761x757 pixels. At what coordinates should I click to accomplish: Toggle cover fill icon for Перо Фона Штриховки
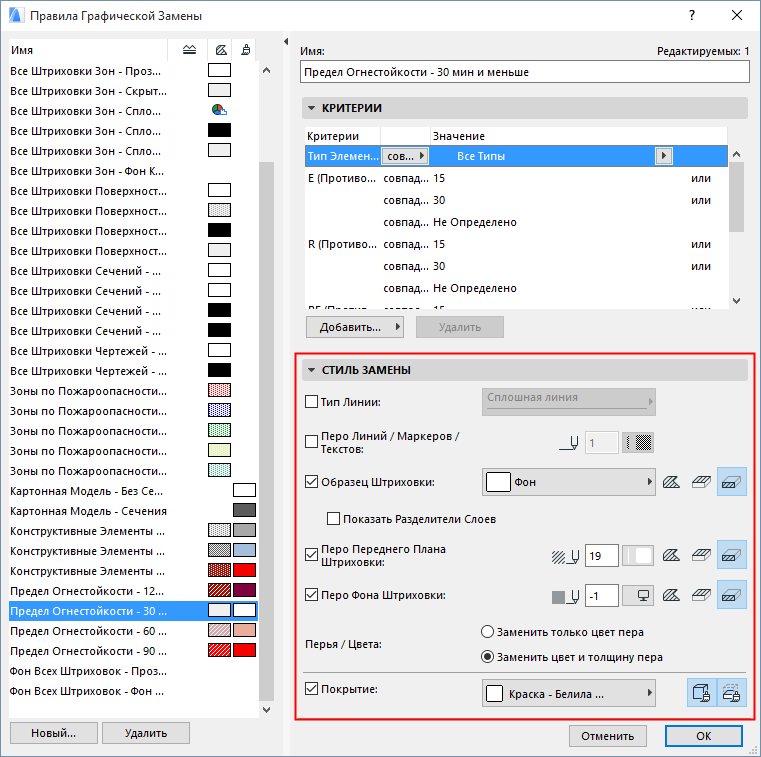click(x=701, y=595)
